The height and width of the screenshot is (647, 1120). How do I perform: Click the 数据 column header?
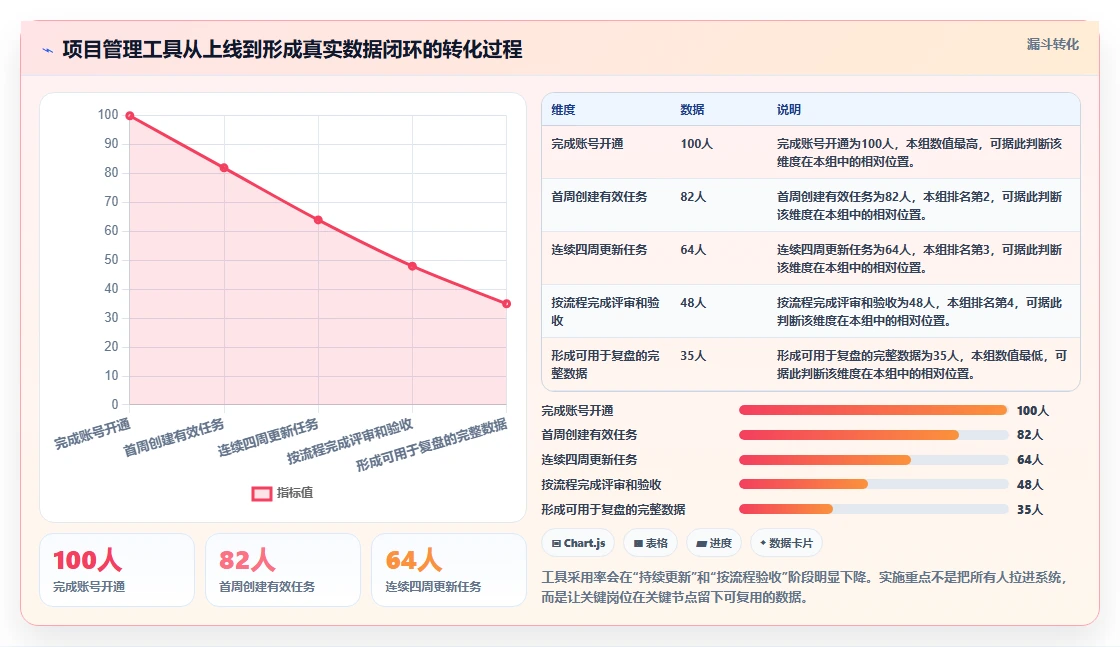tap(692, 109)
